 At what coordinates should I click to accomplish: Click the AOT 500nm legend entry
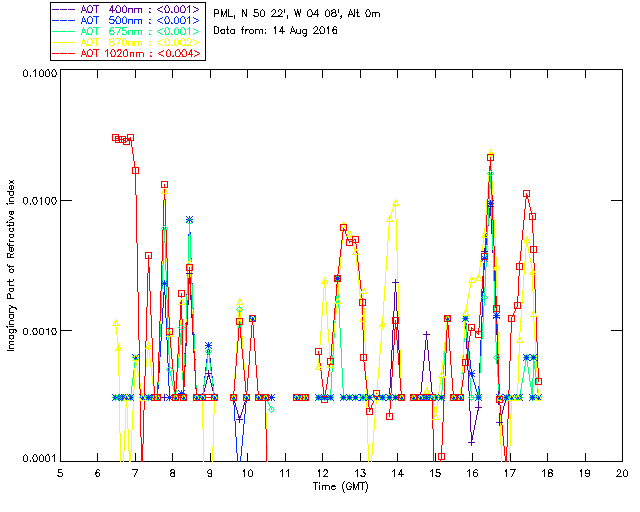pyautogui.click(x=126, y=20)
